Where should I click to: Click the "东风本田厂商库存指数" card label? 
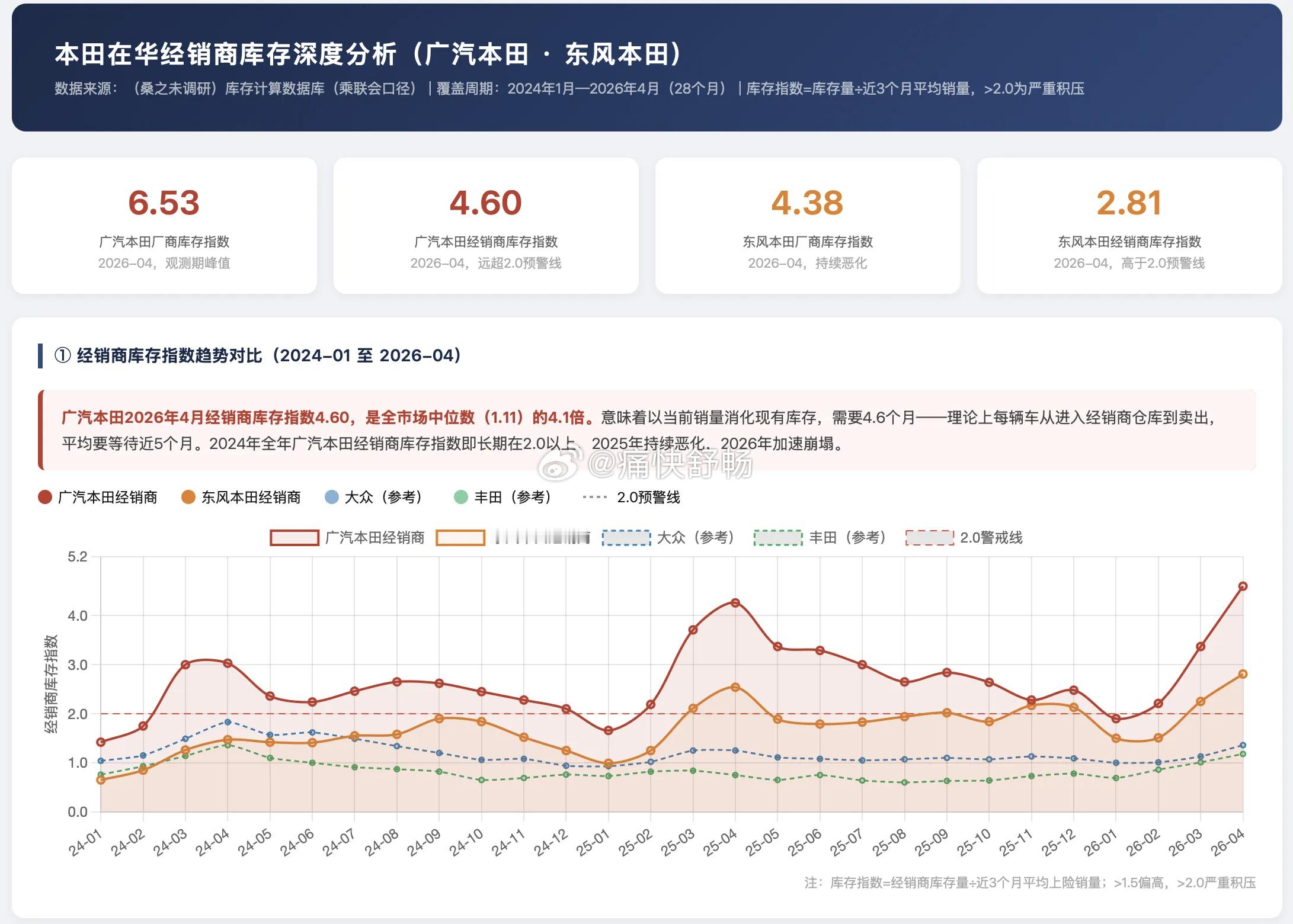[808, 242]
